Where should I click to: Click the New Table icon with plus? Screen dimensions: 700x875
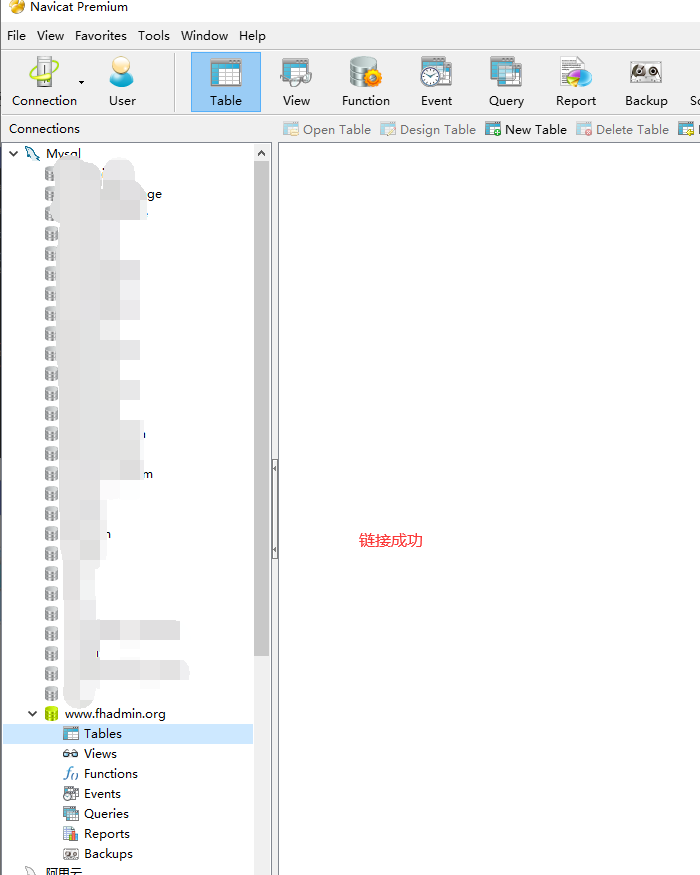click(493, 129)
